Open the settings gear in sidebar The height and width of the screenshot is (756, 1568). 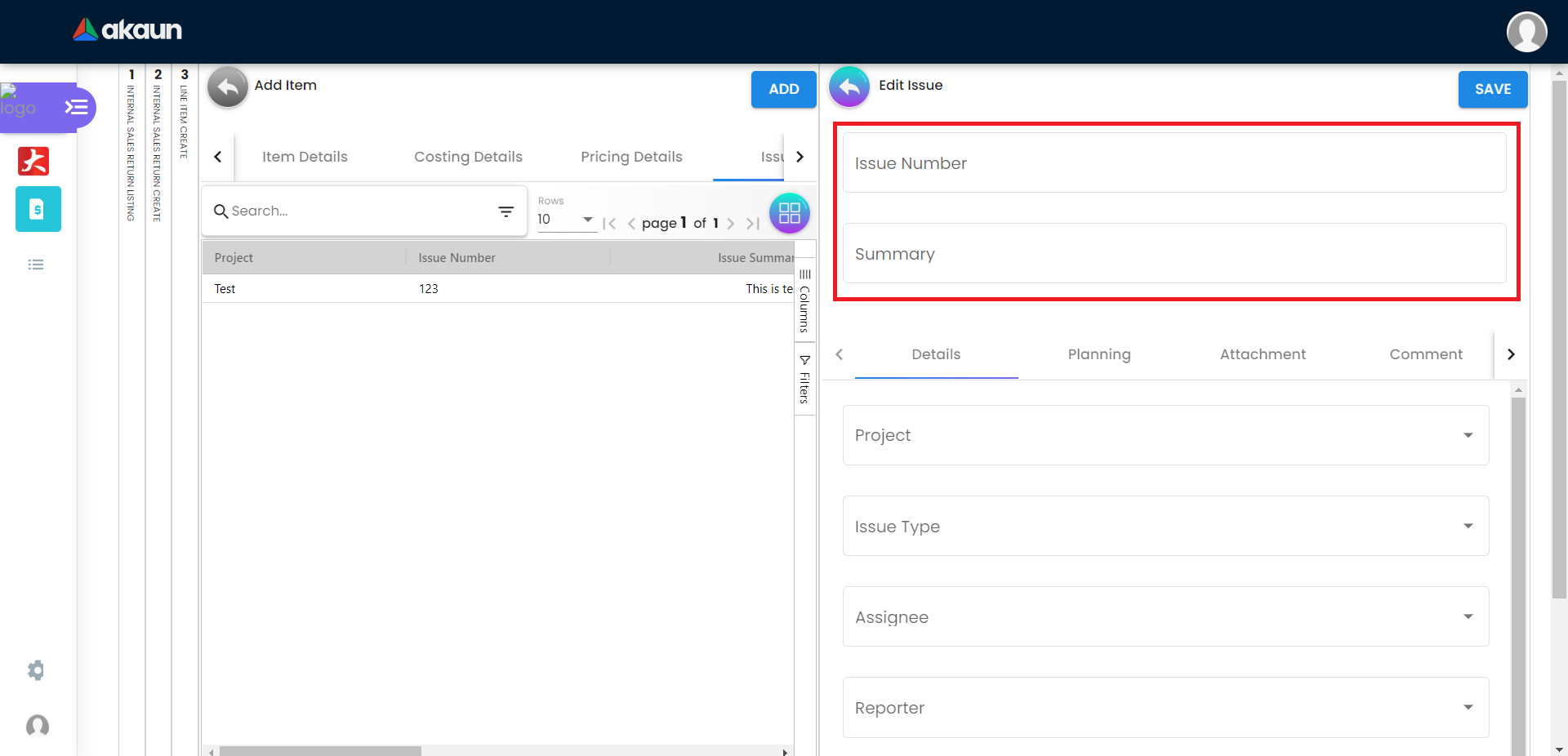click(36, 670)
